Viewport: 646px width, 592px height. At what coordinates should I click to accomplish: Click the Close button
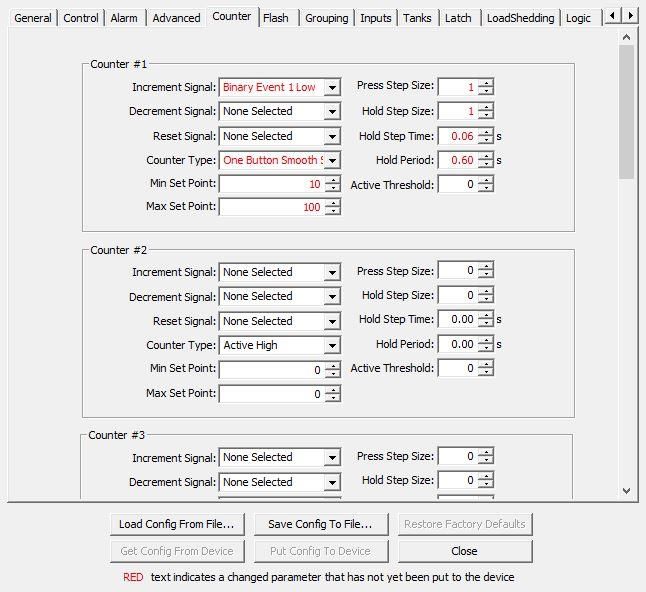click(x=465, y=551)
